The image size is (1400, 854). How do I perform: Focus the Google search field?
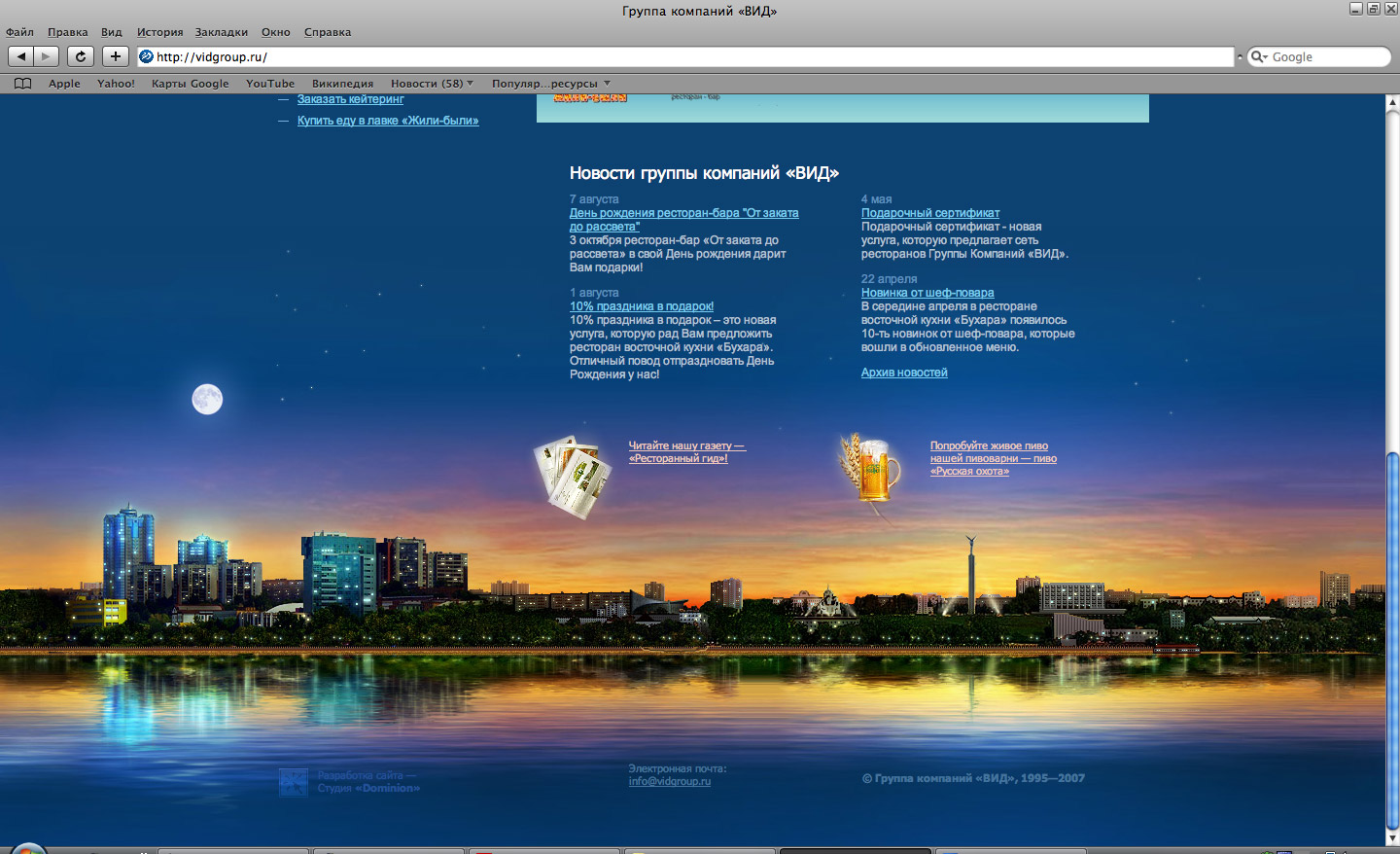[x=1319, y=56]
